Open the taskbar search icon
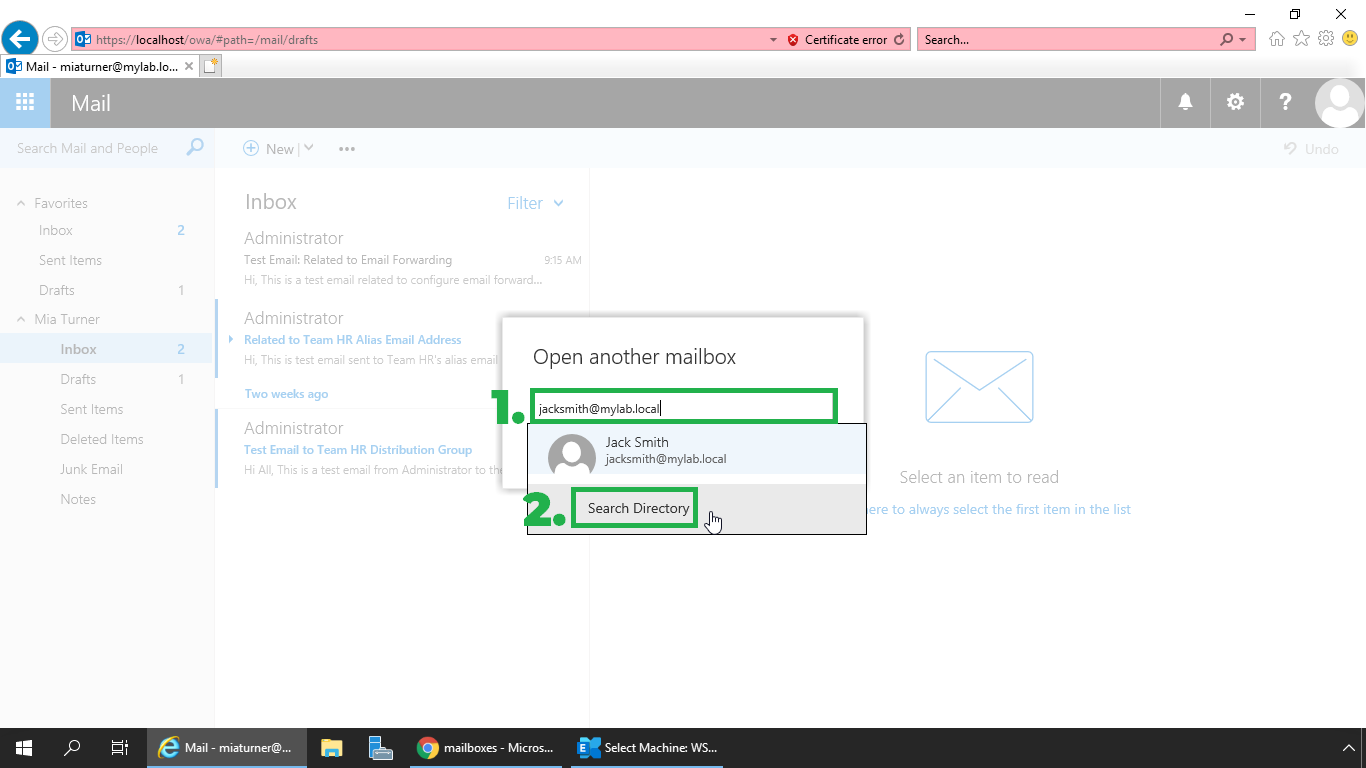The image size is (1366, 768). [72, 748]
